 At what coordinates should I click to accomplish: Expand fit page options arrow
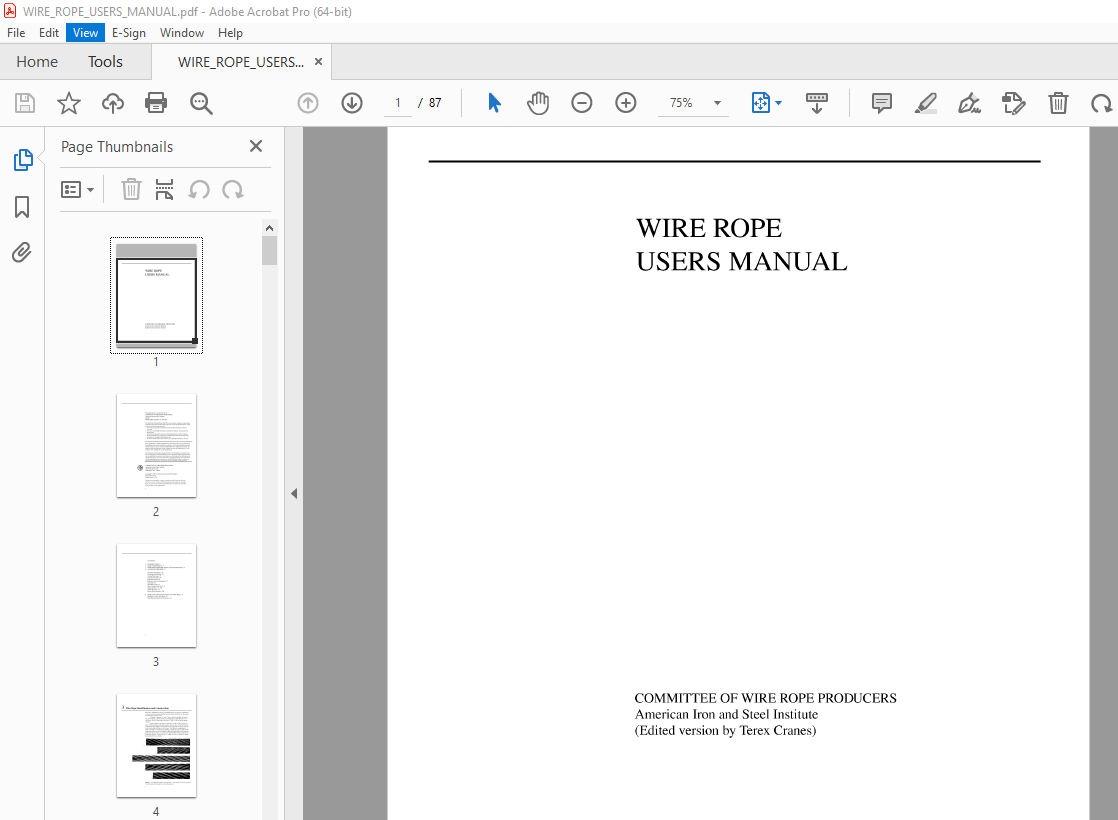778,103
